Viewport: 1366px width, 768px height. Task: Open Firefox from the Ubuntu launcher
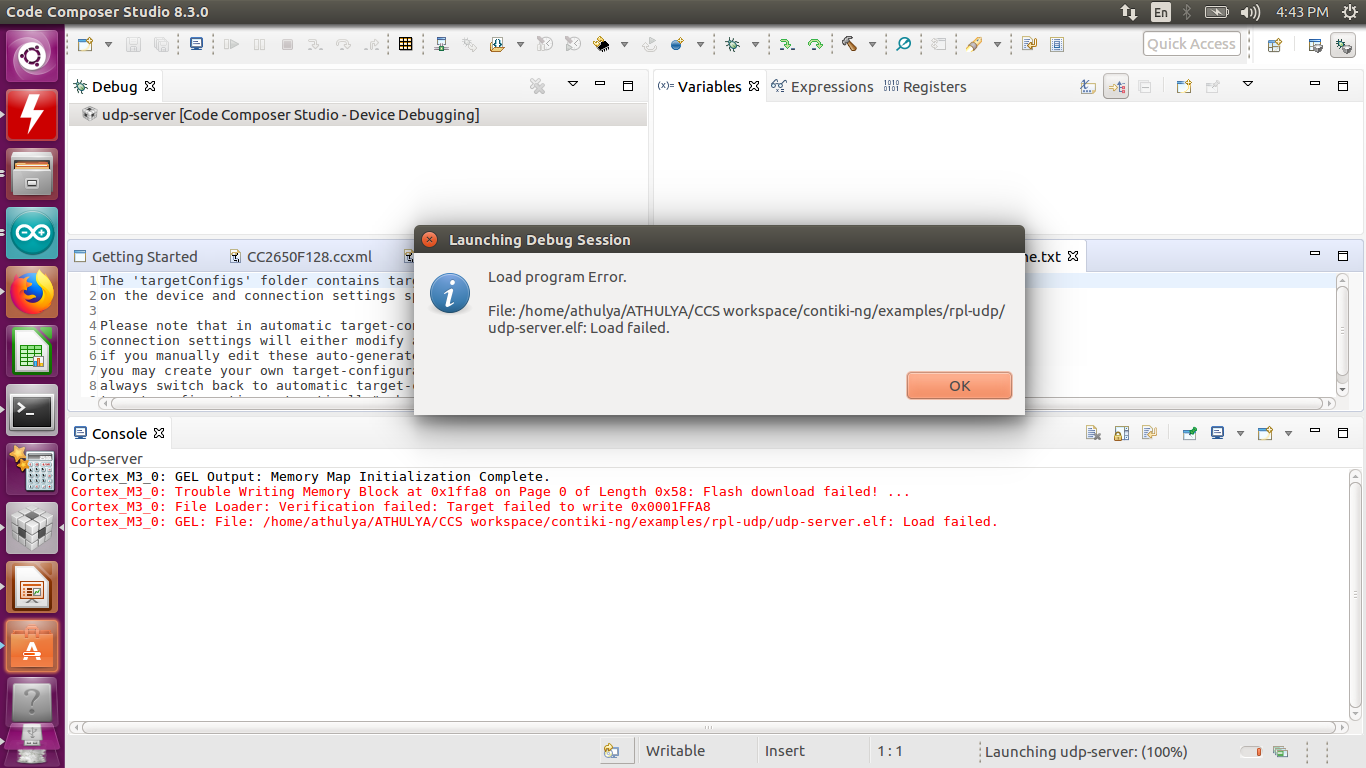[32, 292]
